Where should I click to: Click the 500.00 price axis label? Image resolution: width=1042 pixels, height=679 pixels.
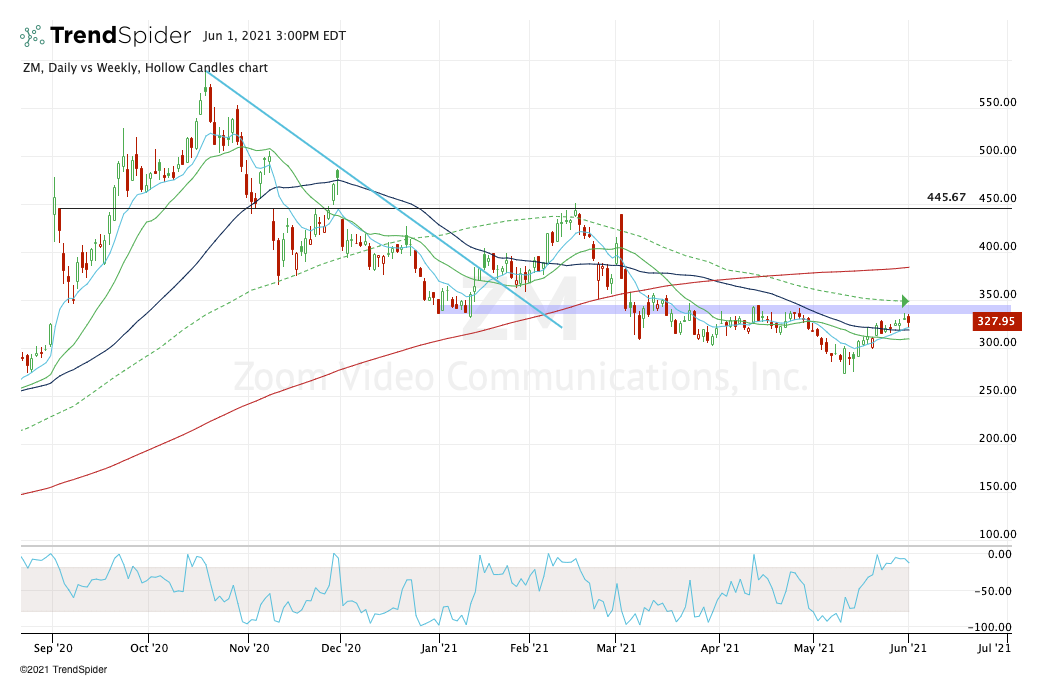(997, 150)
